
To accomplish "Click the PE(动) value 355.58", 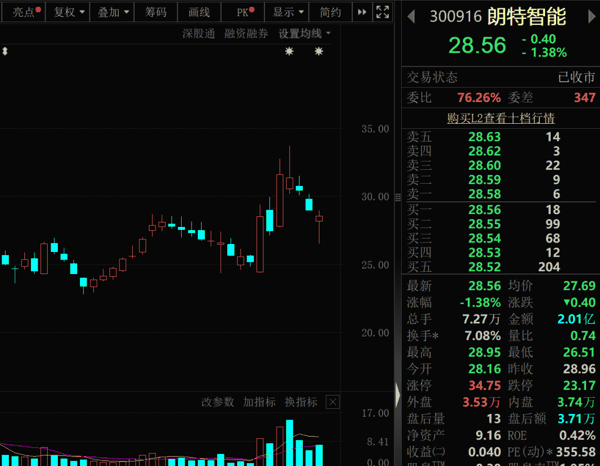I will pyautogui.click(x=576, y=452).
